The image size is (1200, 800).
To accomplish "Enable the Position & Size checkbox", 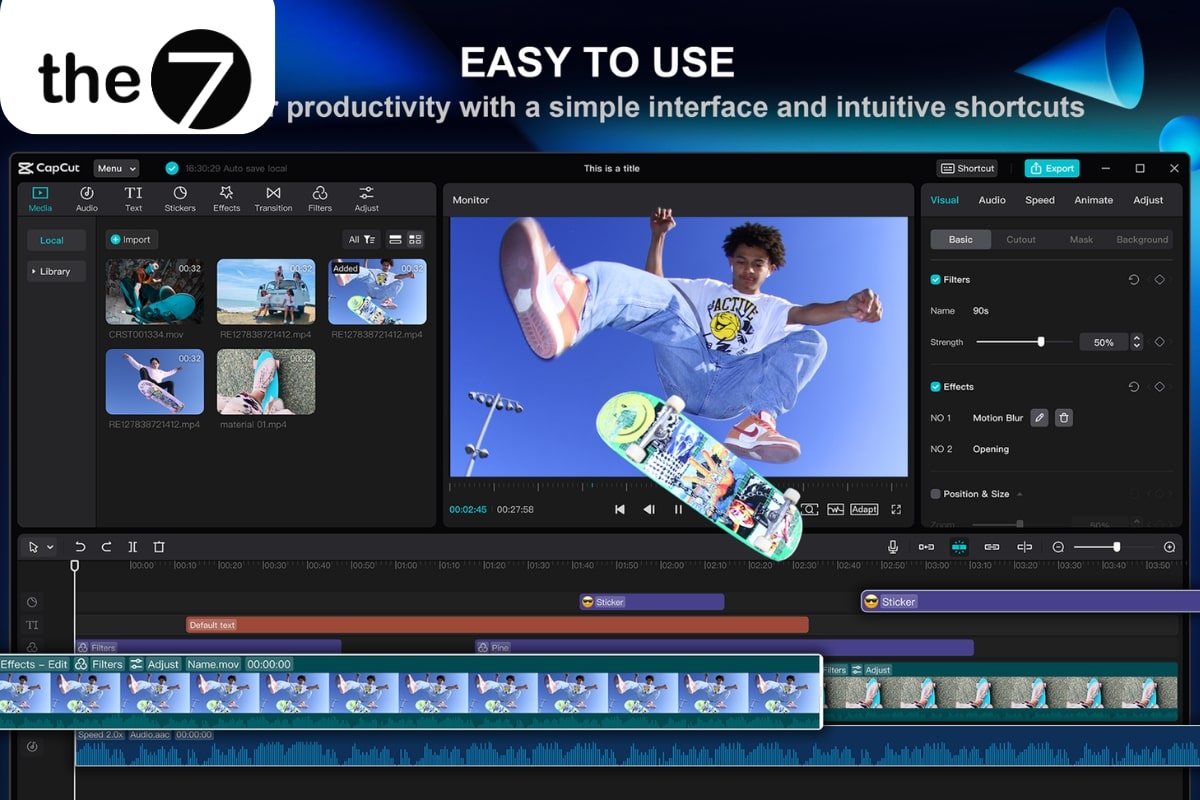I will pos(936,494).
